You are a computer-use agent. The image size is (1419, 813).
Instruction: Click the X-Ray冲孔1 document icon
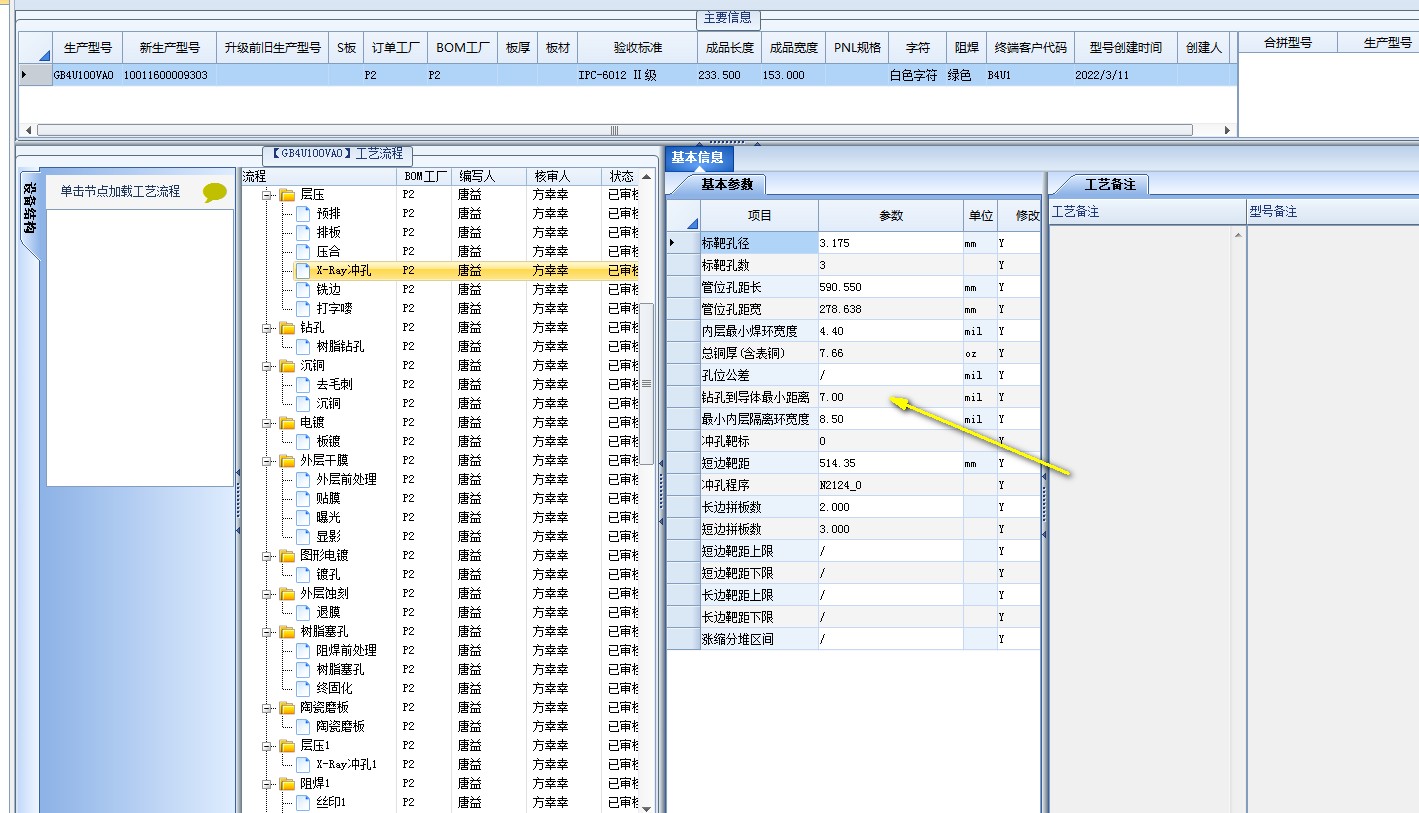pos(303,765)
